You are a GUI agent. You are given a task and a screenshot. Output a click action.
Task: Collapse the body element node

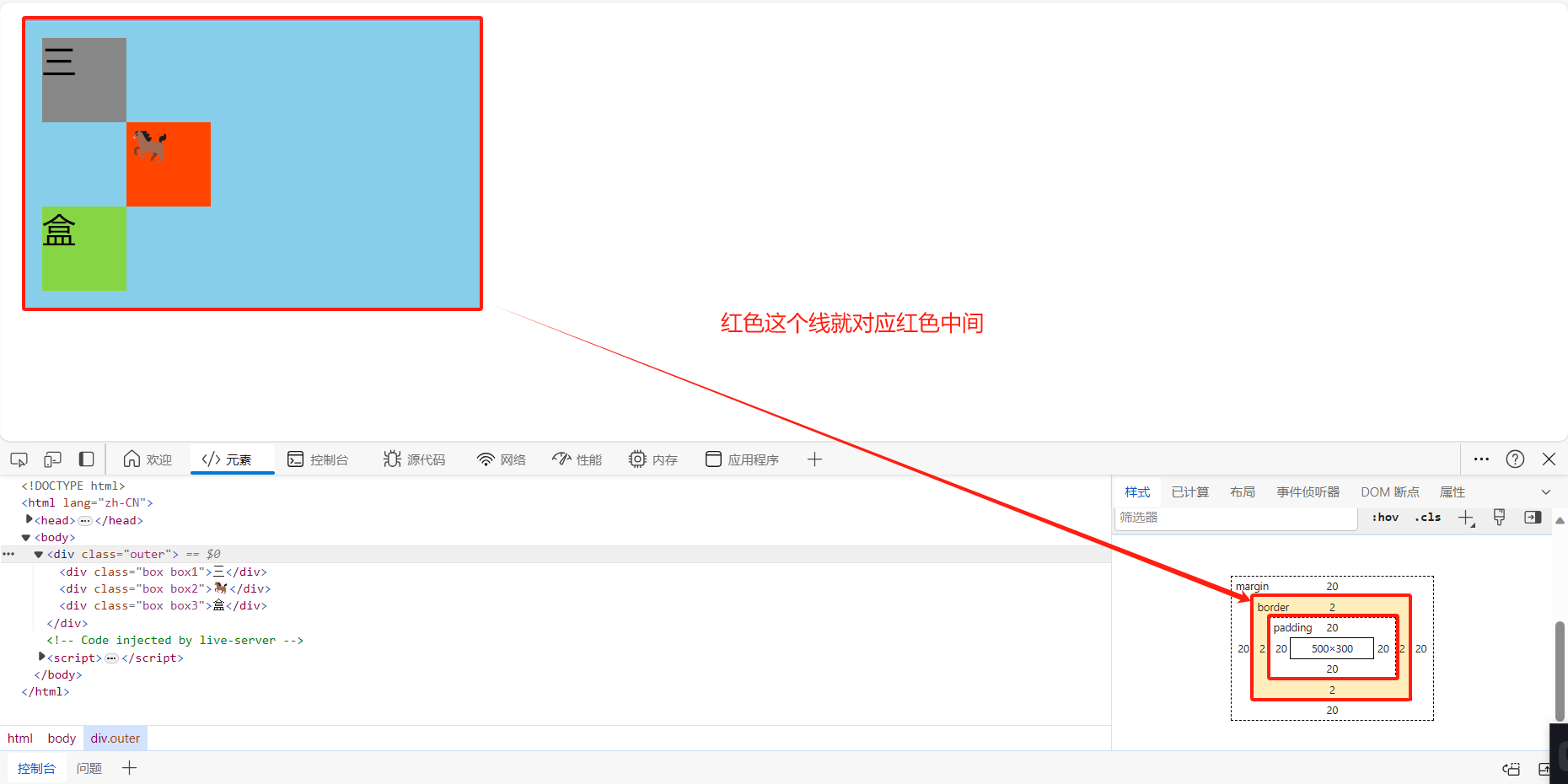click(26, 538)
